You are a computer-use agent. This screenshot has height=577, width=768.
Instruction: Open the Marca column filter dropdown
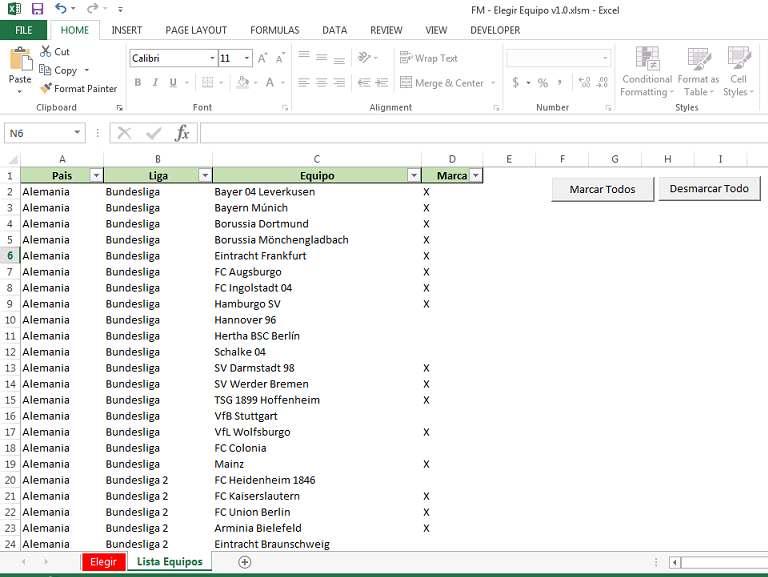(476, 175)
